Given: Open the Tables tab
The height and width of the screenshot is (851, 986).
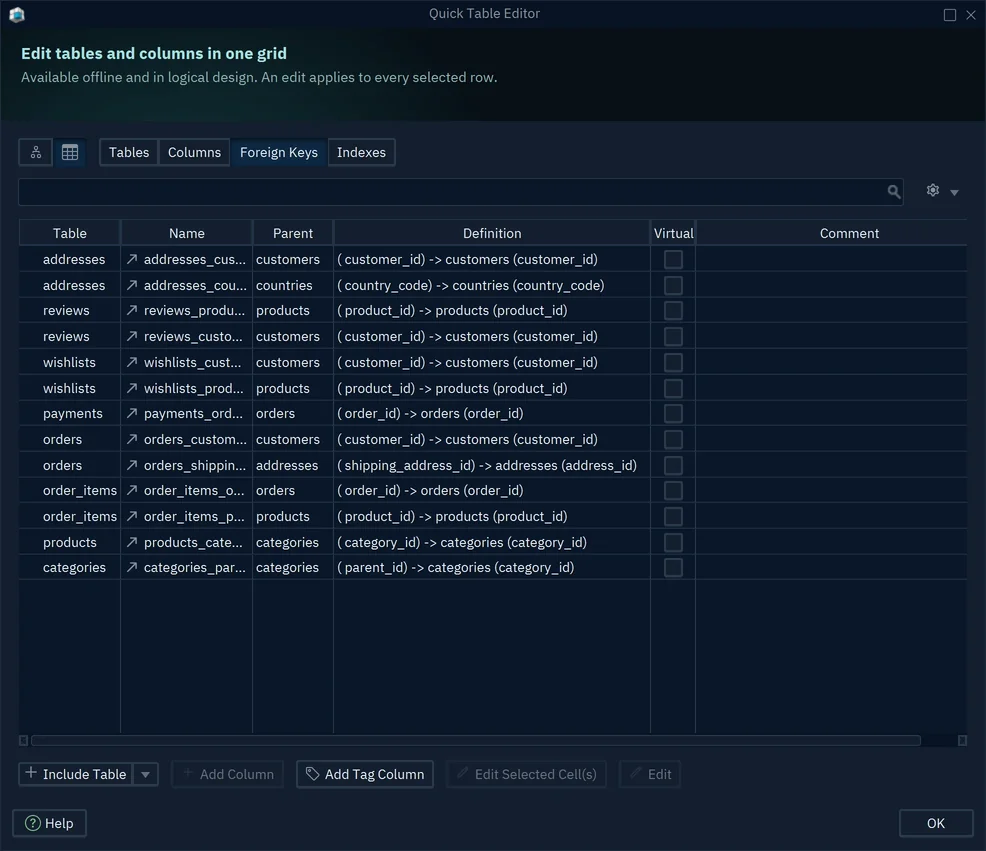Looking at the screenshot, I should pos(129,152).
